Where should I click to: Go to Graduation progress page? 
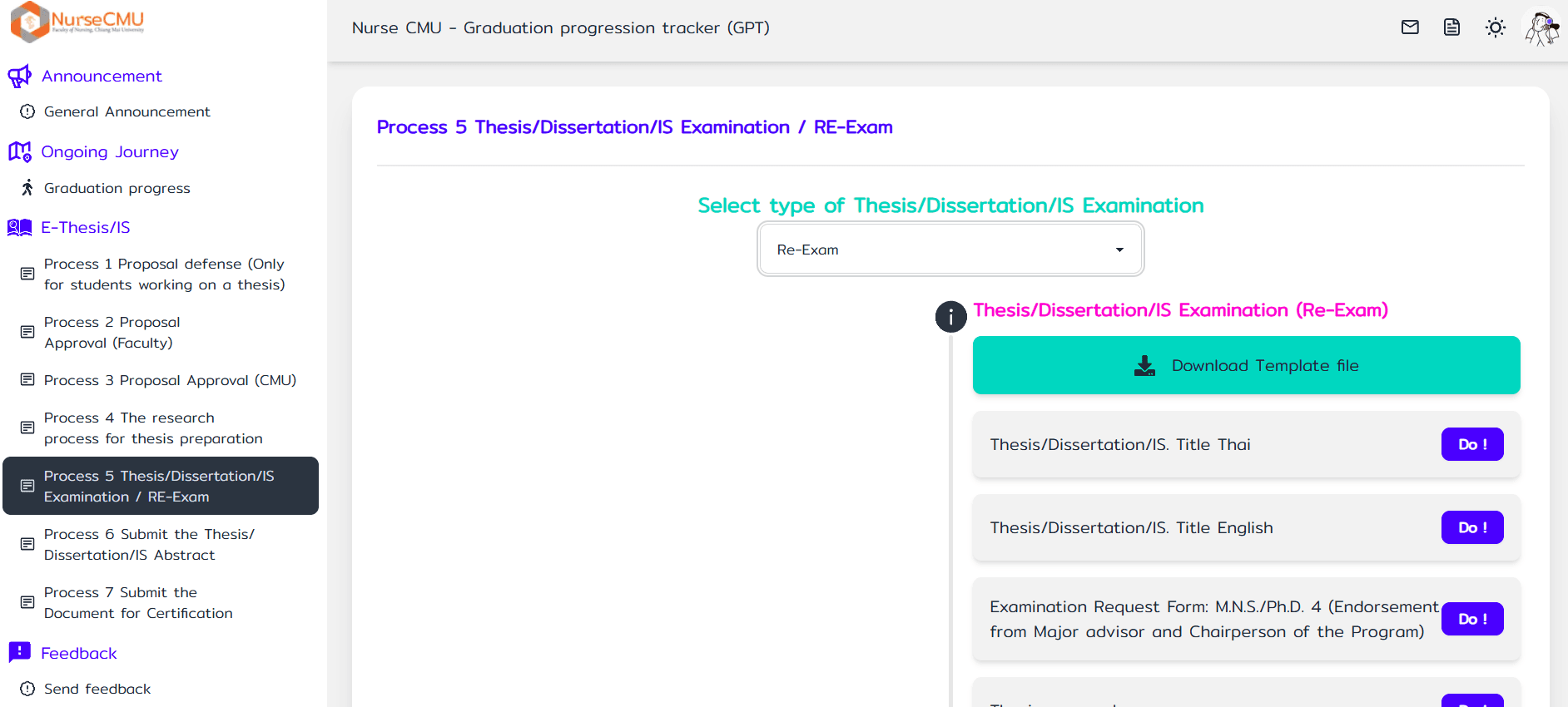117,188
